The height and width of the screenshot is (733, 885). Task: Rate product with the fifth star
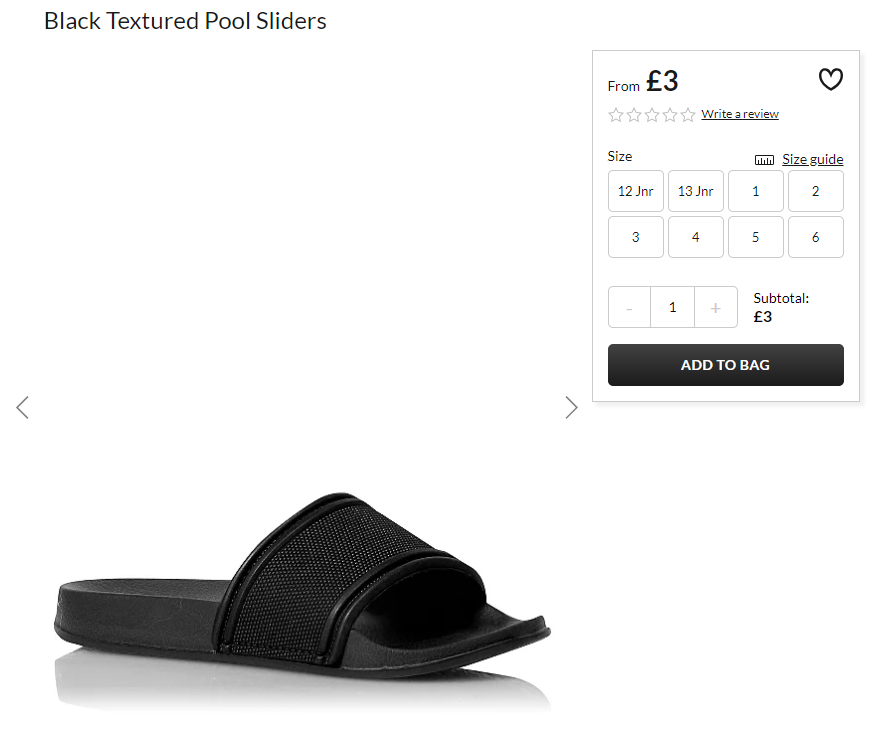tap(687, 115)
